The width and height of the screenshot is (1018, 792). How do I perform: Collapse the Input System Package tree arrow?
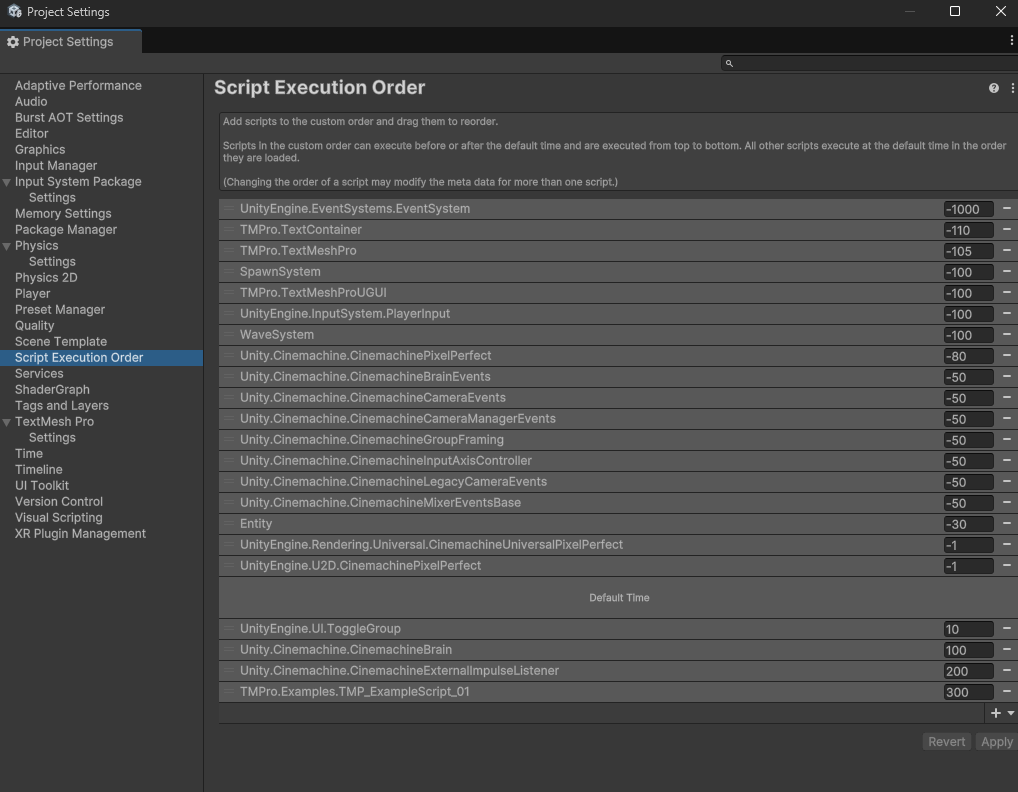[x=6, y=182]
